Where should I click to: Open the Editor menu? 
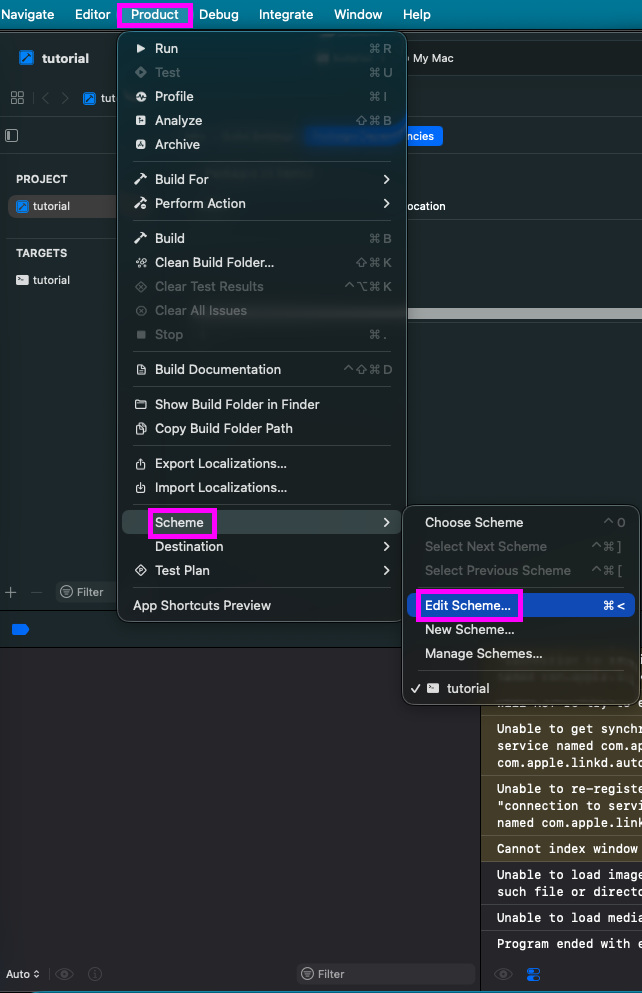click(x=92, y=15)
